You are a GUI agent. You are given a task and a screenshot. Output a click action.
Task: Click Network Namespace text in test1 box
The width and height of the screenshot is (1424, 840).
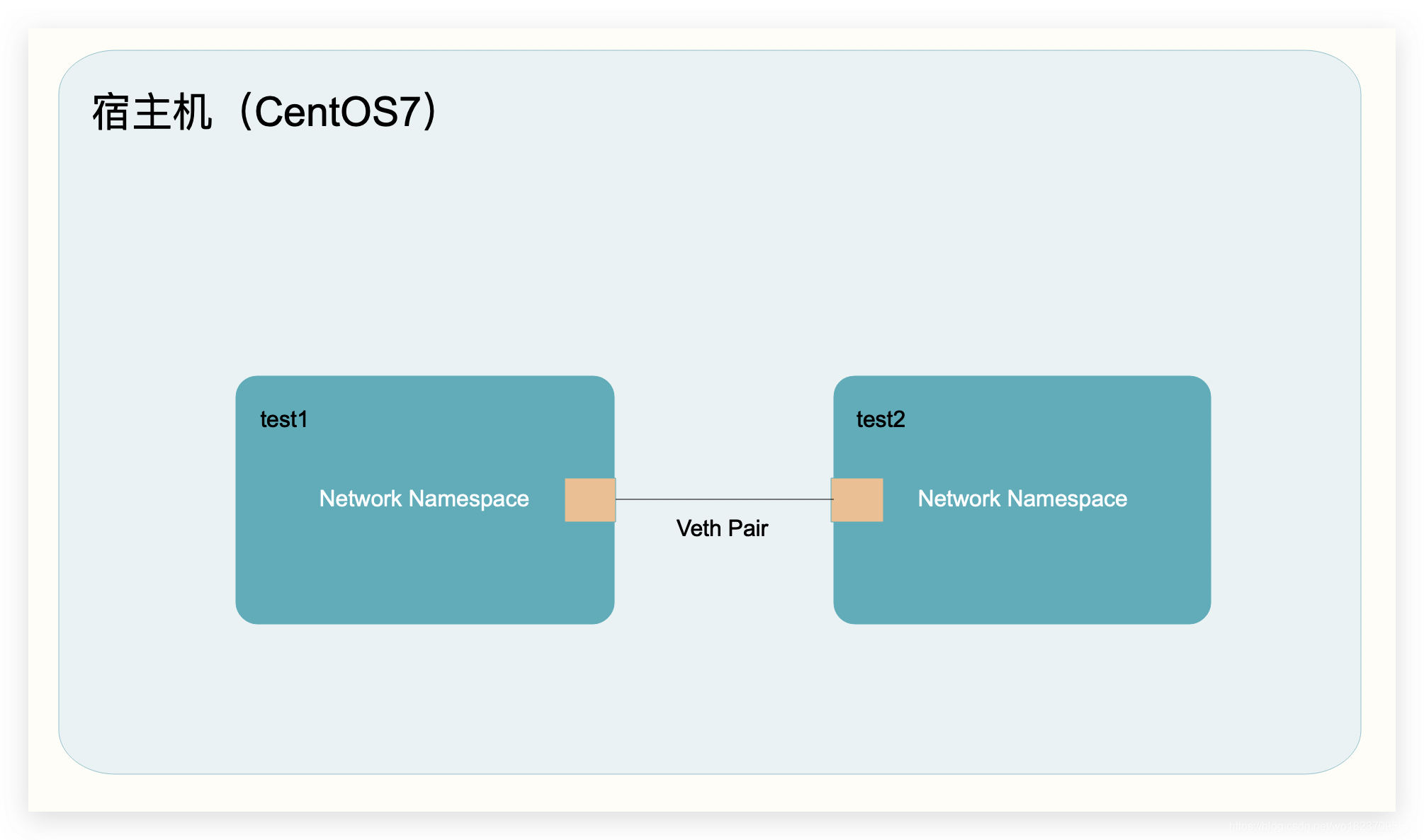click(x=424, y=499)
